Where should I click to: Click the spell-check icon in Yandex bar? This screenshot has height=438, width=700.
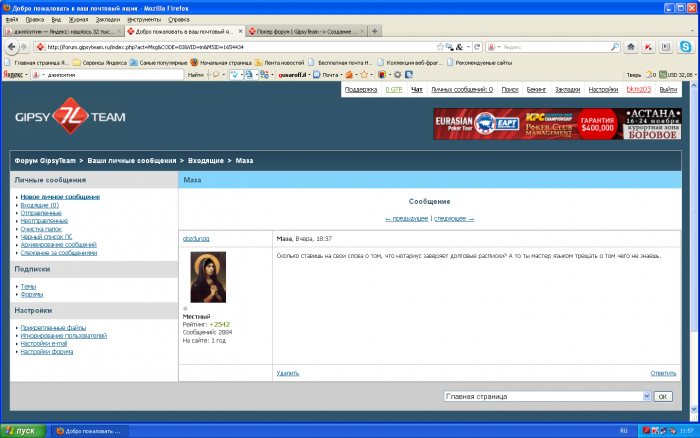coord(234,75)
